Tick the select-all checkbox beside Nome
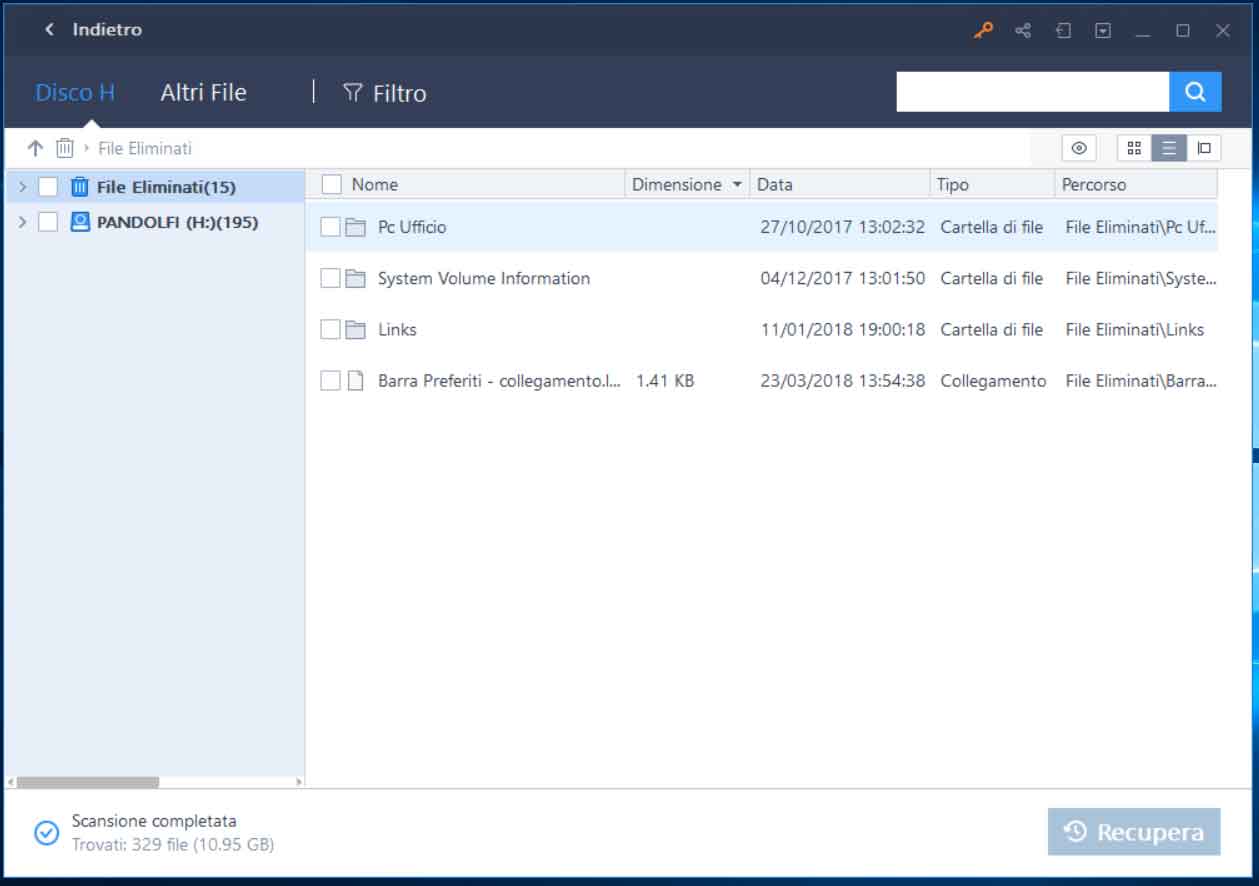The image size is (1259, 886). point(331,184)
